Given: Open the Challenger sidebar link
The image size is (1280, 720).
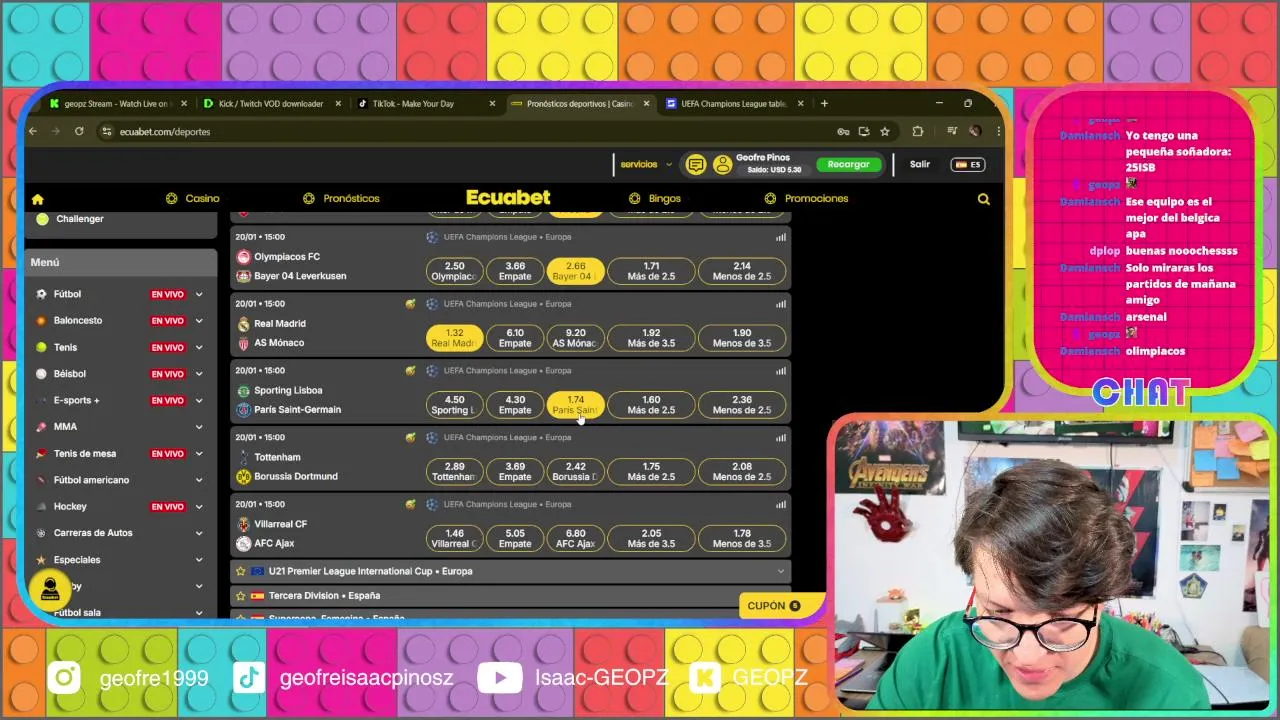Looking at the screenshot, I should pyautogui.click(x=80, y=219).
